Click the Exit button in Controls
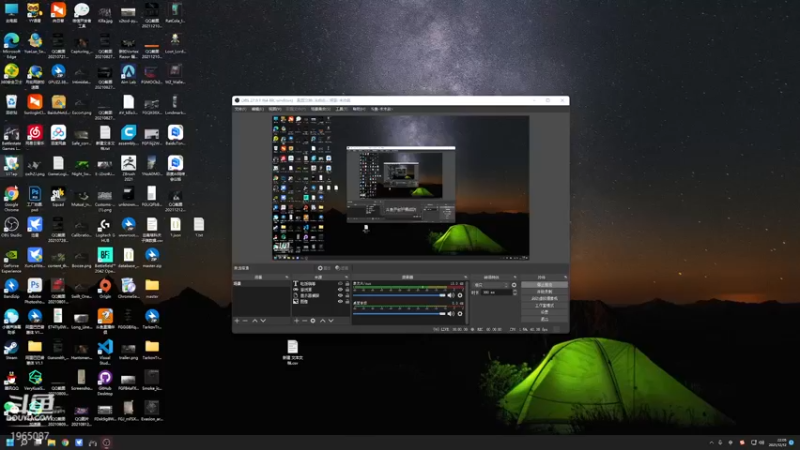Viewport: 800px width, 450px height. click(x=544, y=319)
